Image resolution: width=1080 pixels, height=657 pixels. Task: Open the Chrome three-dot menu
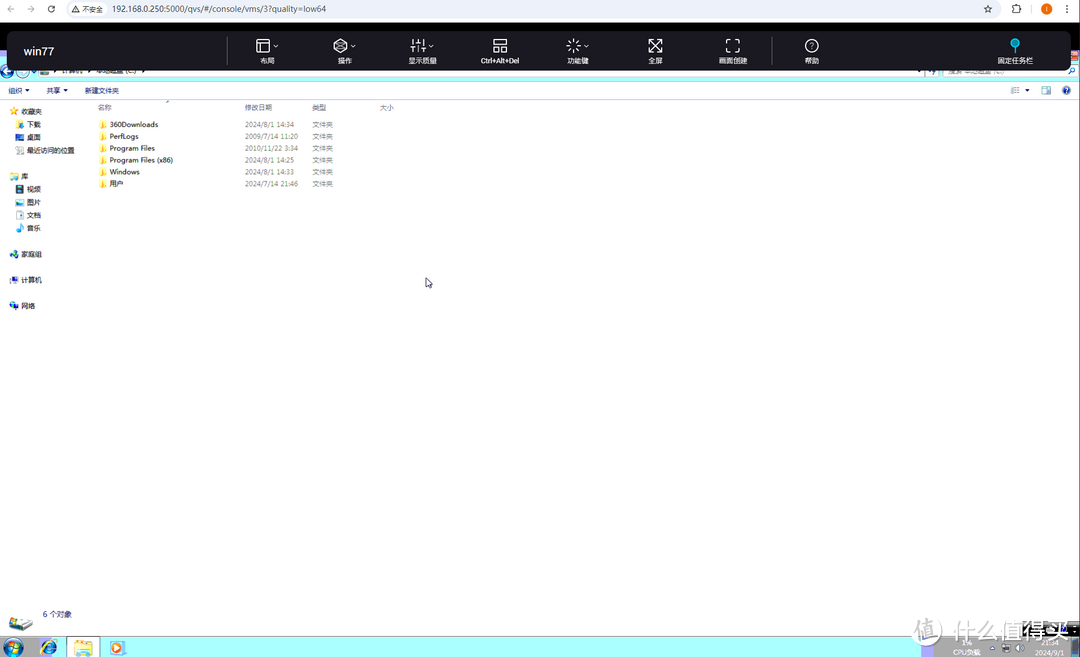(x=1067, y=9)
